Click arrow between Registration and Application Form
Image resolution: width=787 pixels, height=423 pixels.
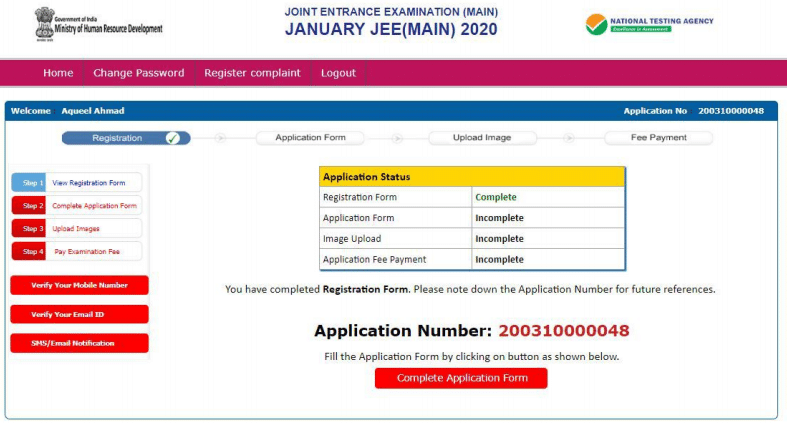221,138
